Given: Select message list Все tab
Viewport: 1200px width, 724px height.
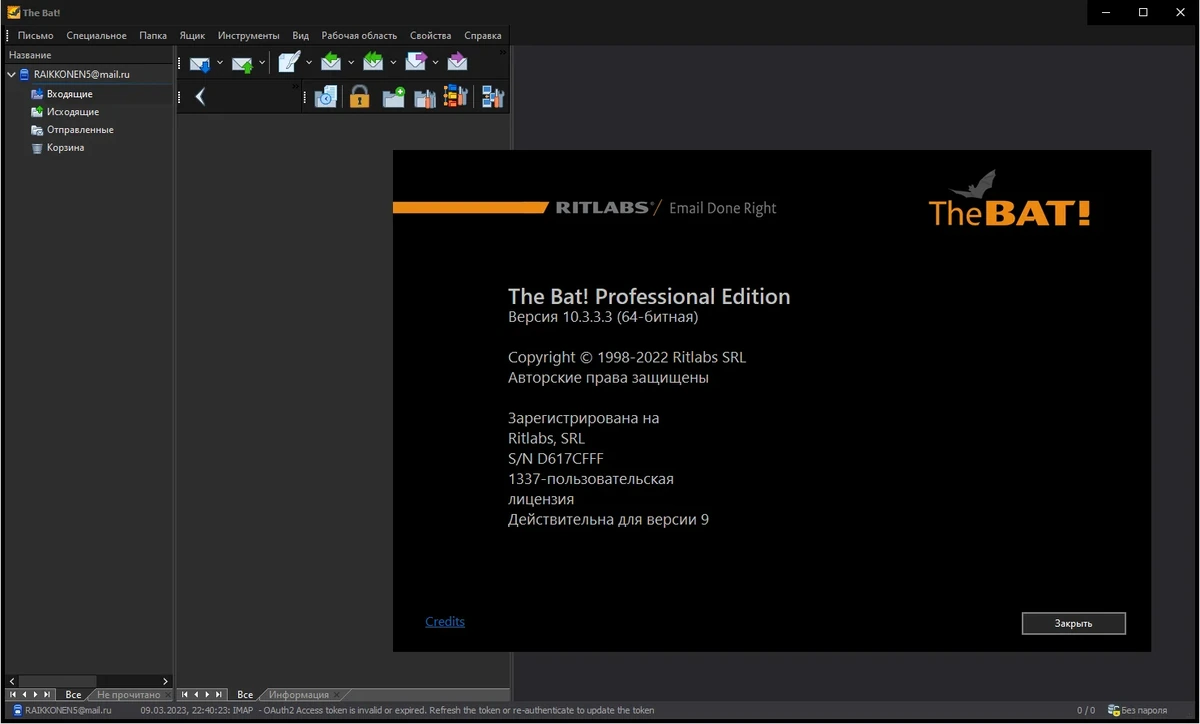Looking at the screenshot, I should (245, 694).
